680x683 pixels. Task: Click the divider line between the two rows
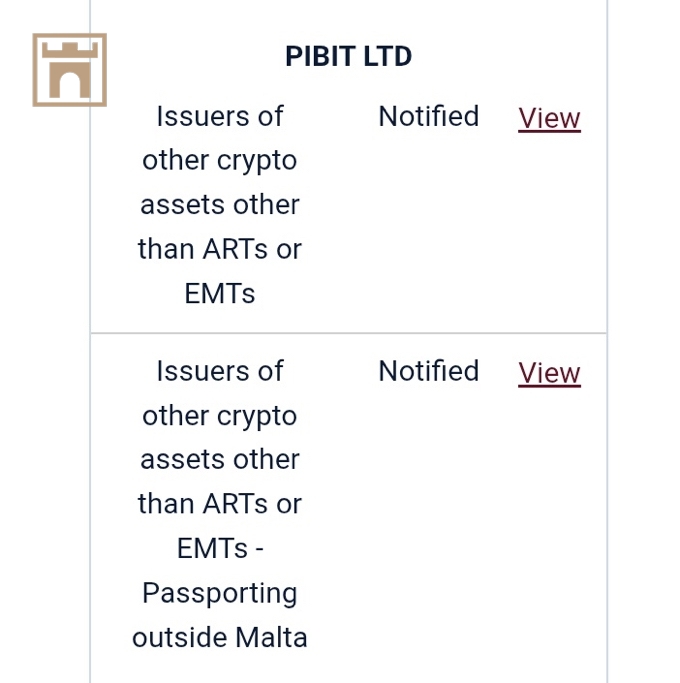(x=348, y=333)
